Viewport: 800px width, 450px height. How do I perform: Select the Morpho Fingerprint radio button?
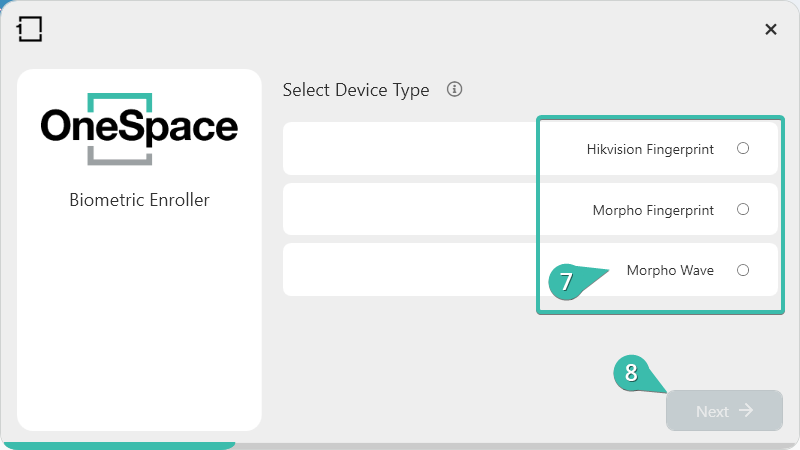click(743, 209)
